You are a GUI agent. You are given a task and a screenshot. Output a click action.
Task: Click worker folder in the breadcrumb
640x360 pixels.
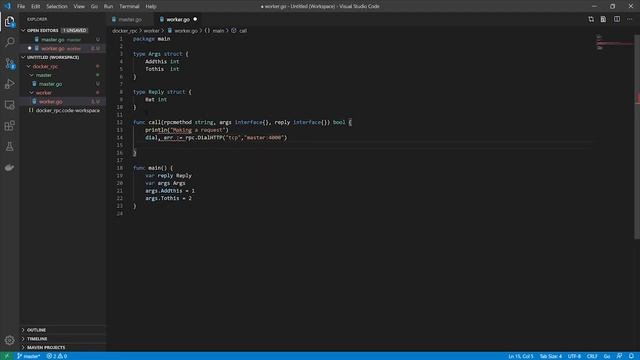(x=151, y=31)
